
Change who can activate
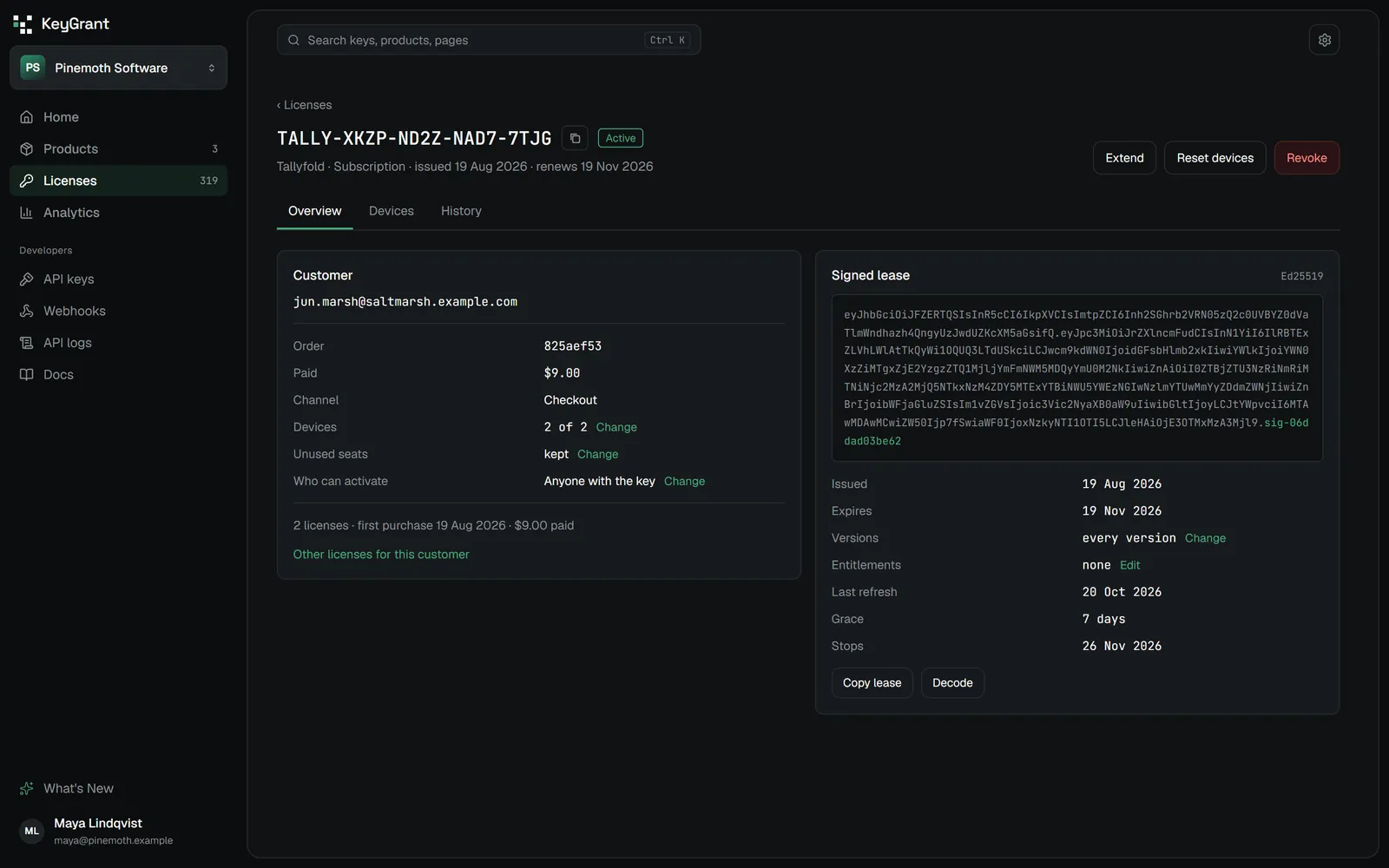[684, 481]
